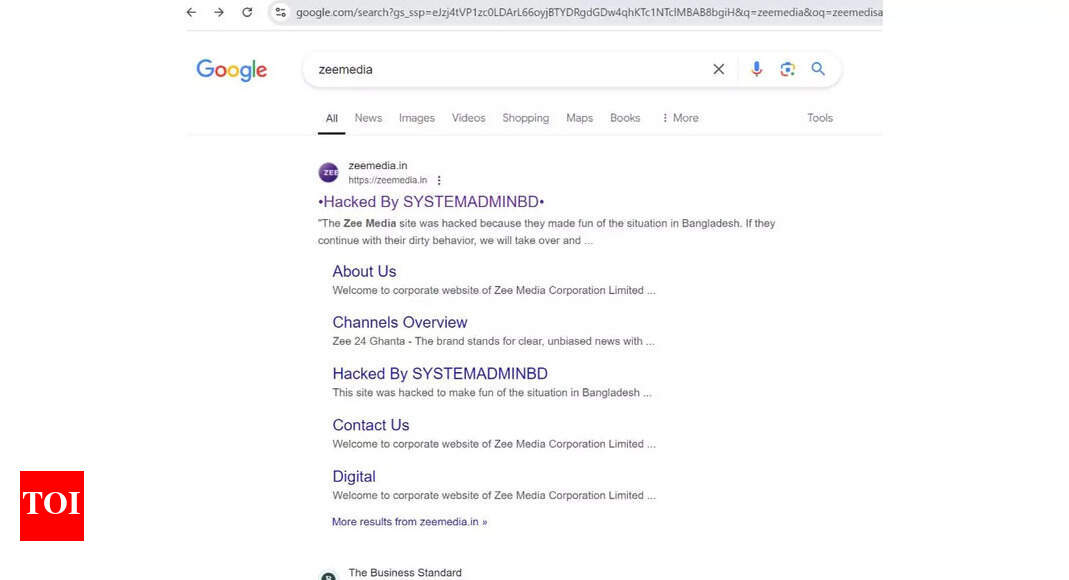
Task: Click More results from zeemedia.in
Action: tap(409, 522)
